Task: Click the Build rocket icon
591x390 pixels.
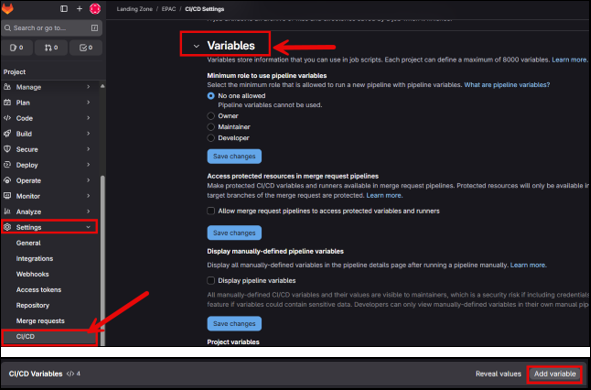Action: coord(7,133)
